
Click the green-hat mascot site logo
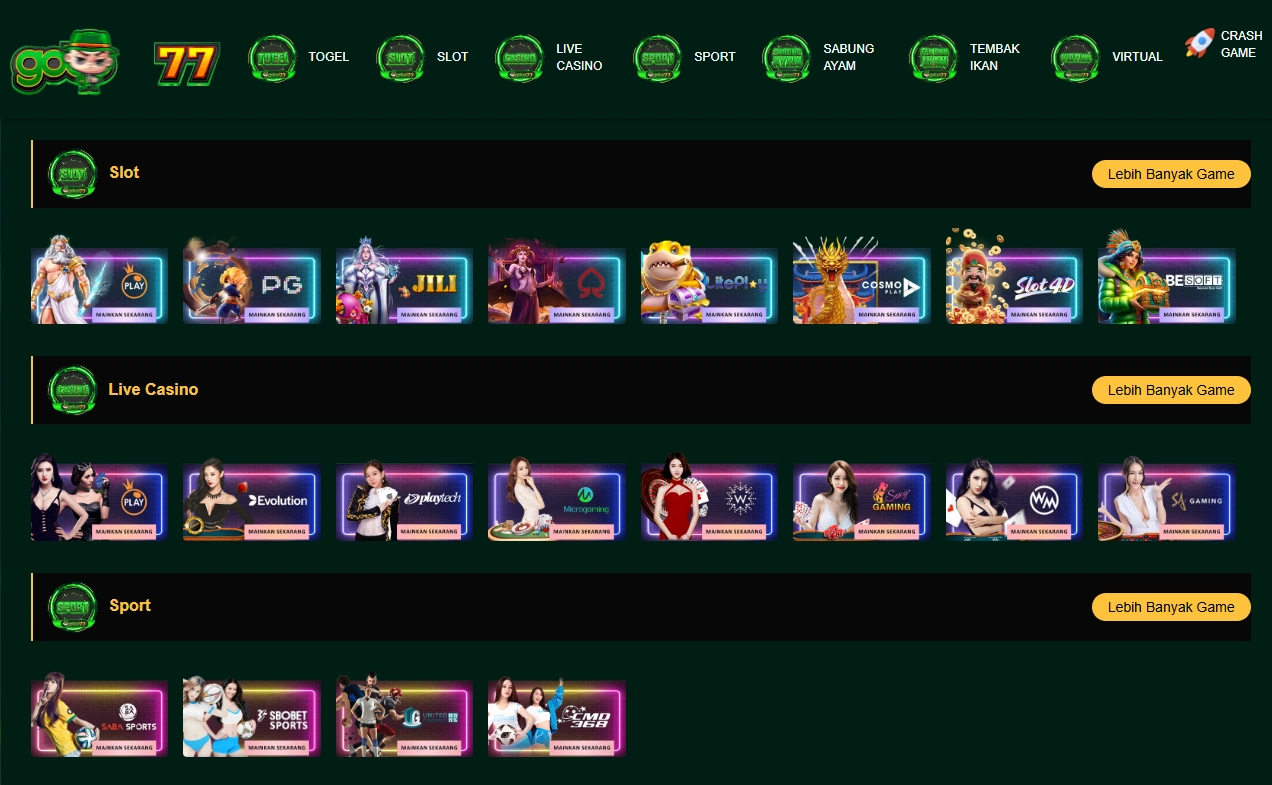point(64,60)
